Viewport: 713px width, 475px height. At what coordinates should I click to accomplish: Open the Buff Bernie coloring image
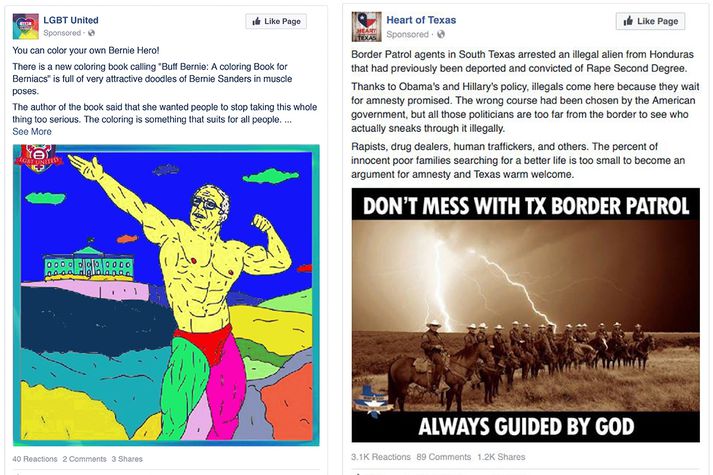(x=166, y=295)
